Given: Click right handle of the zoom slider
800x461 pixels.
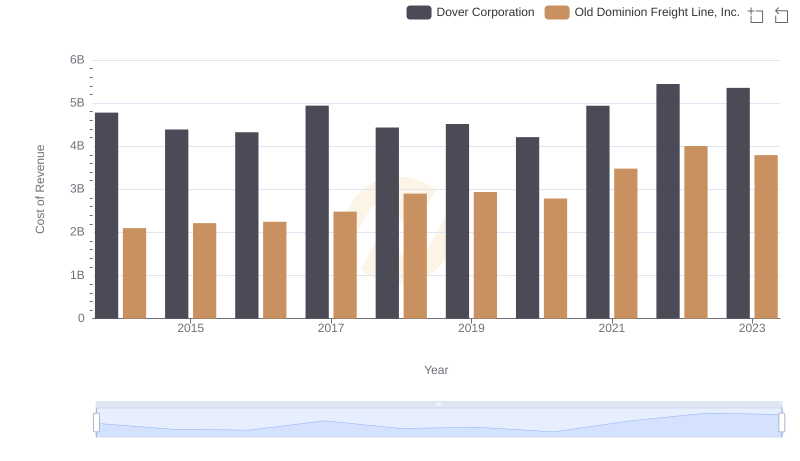Looking at the screenshot, I should coord(781,423).
